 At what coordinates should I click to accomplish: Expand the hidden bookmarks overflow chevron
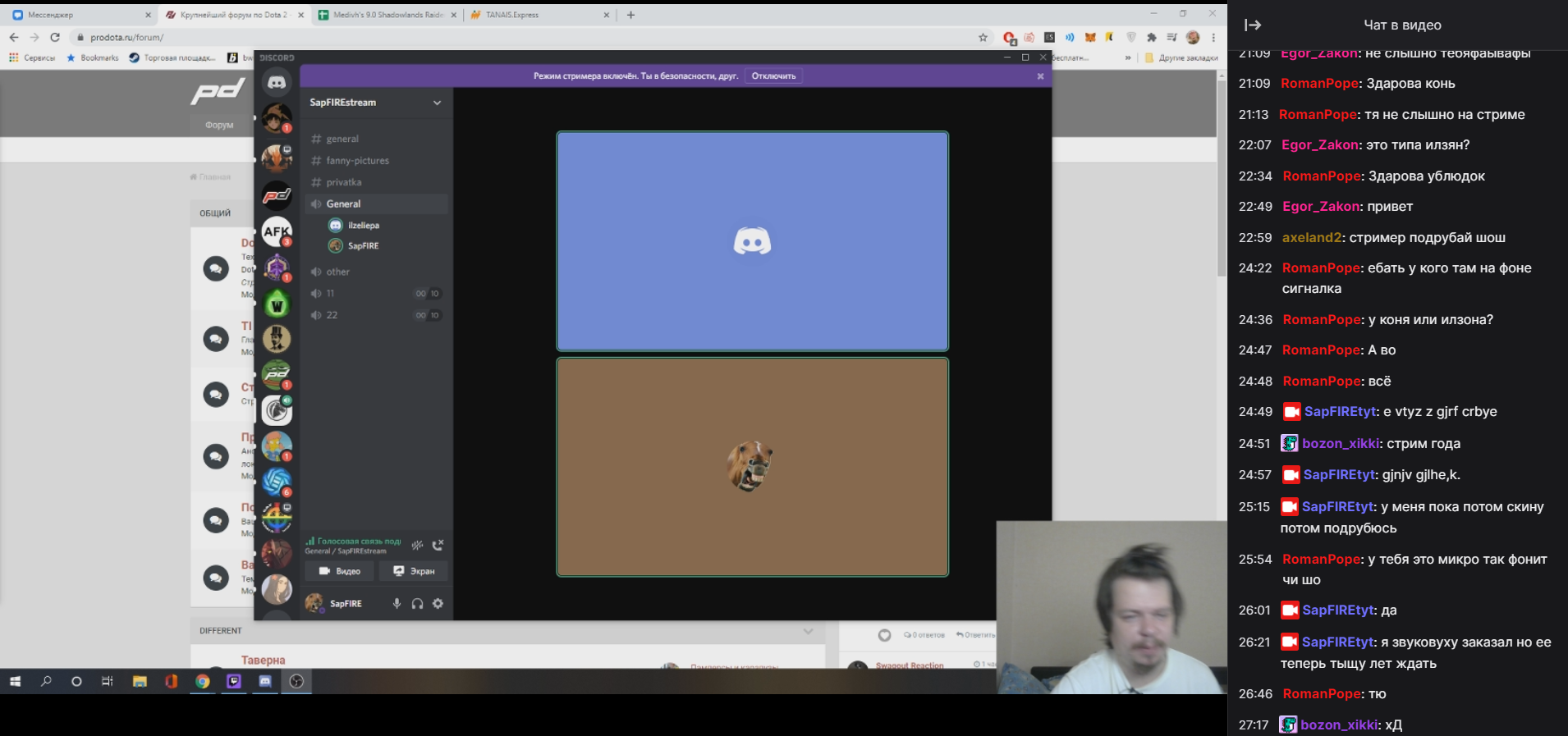pos(1127,58)
